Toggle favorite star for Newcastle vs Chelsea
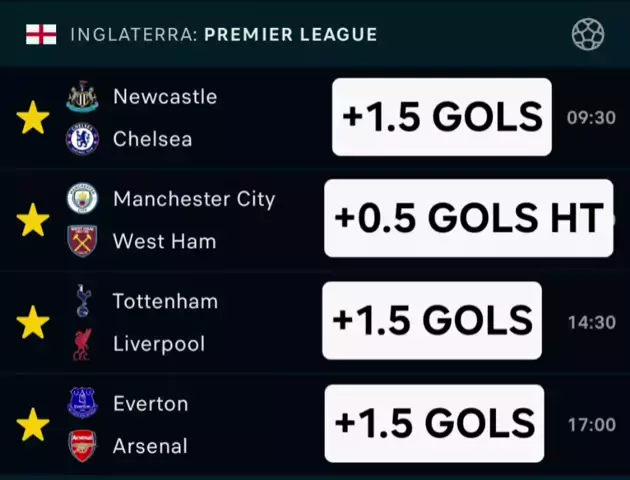630x480 pixels. pos(33,118)
